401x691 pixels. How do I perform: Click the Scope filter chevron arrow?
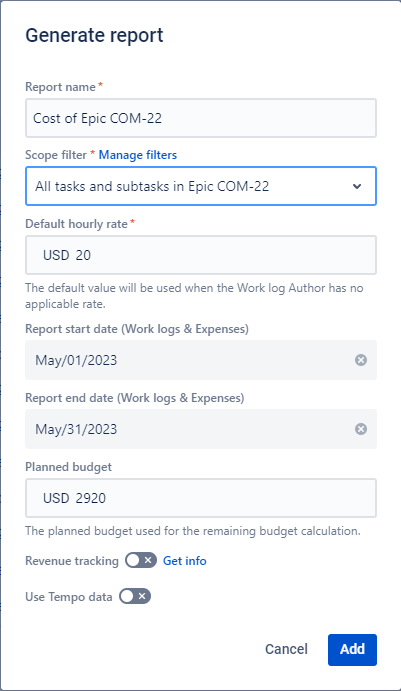357,186
